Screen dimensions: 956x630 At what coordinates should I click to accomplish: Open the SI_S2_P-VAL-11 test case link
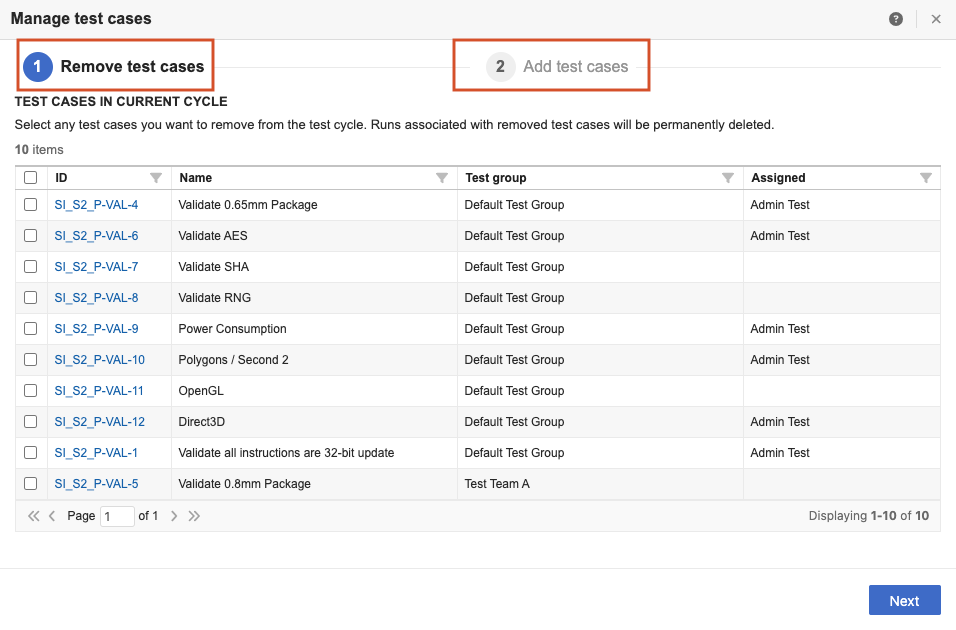99,391
